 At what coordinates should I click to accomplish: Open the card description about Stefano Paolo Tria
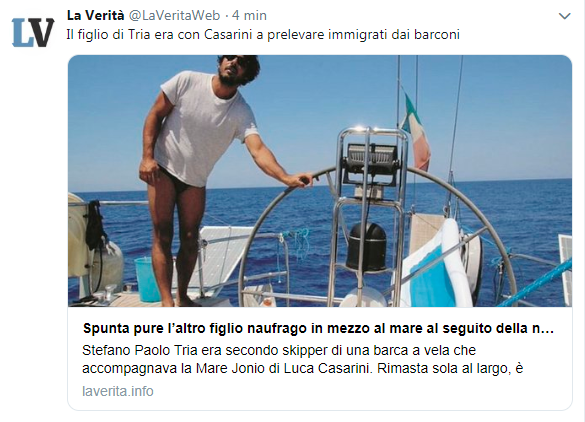[303, 359]
